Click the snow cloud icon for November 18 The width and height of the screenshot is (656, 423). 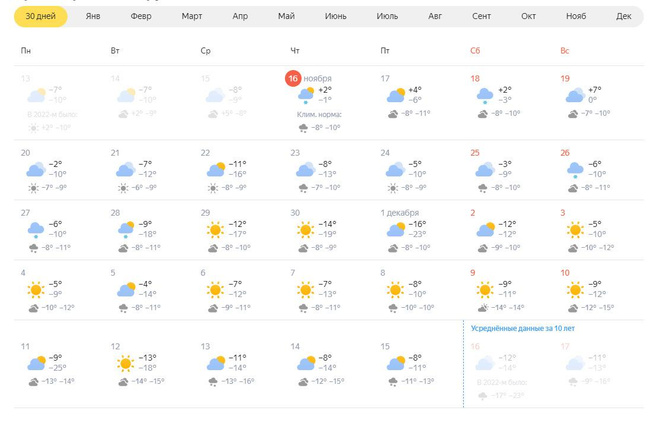485,95
